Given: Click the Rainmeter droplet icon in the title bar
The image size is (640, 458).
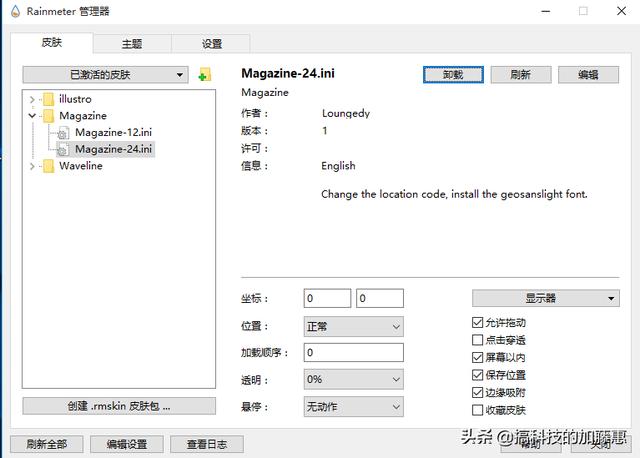Looking at the screenshot, I should (16, 11).
